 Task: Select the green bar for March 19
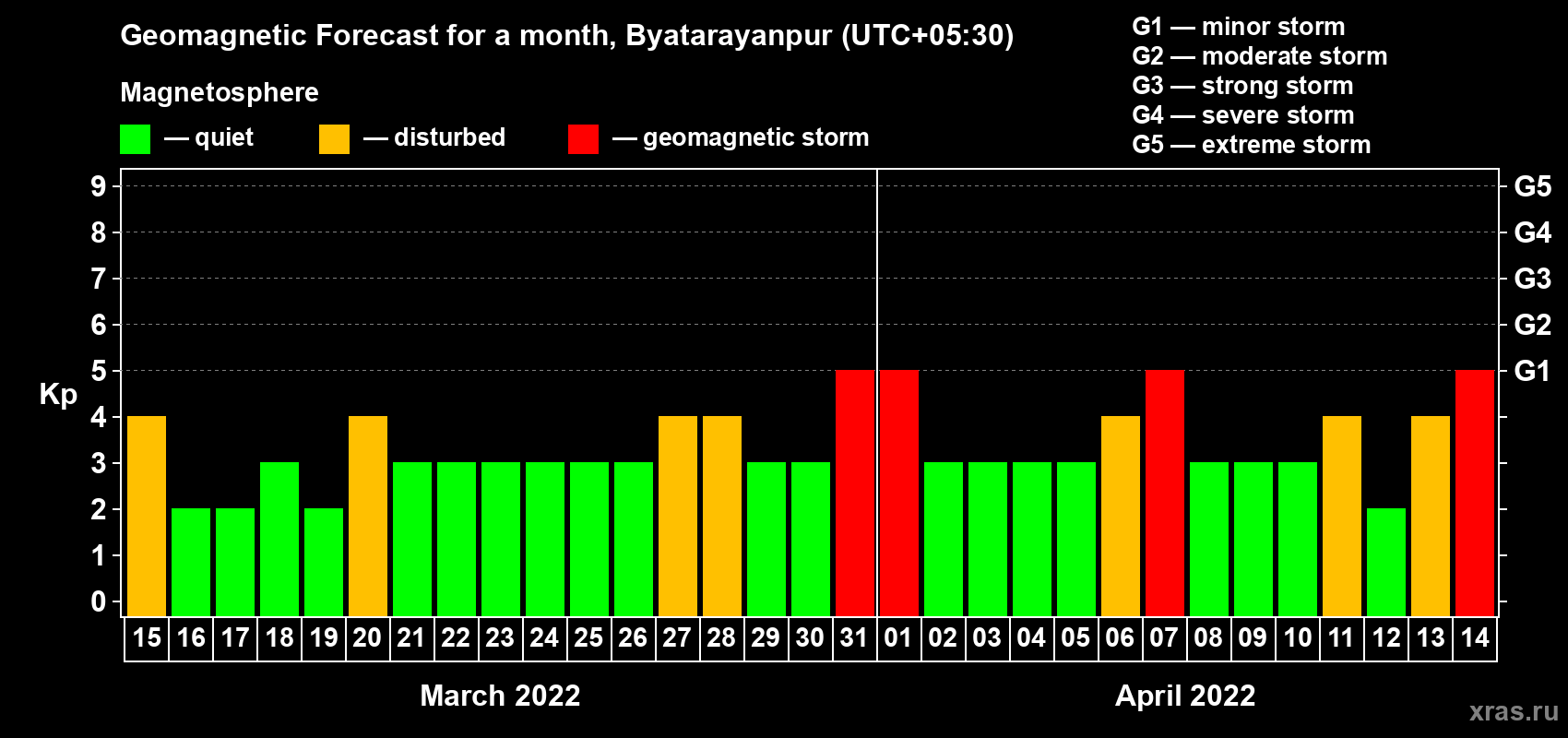tap(324, 562)
